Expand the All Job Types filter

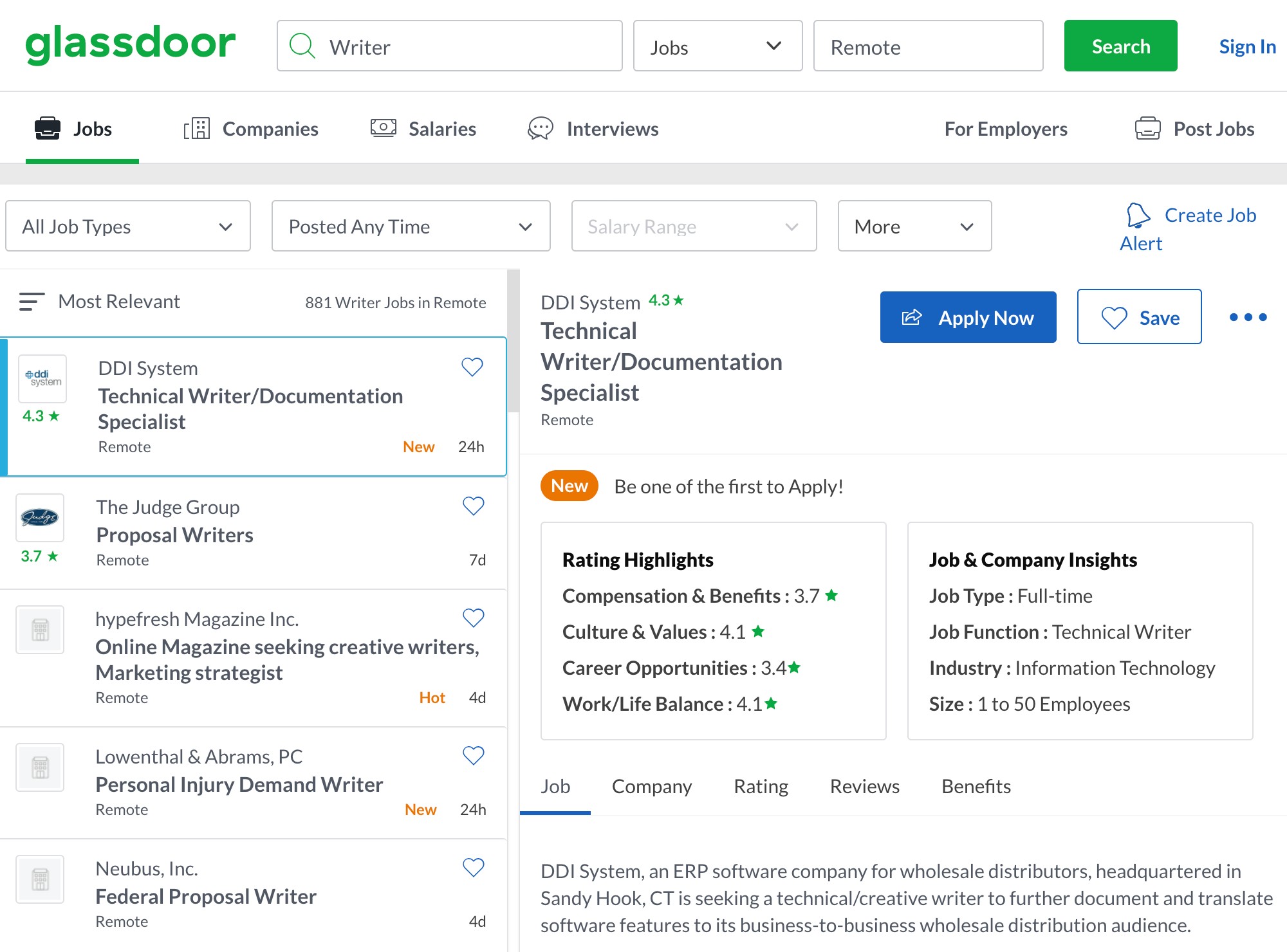coord(128,226)
